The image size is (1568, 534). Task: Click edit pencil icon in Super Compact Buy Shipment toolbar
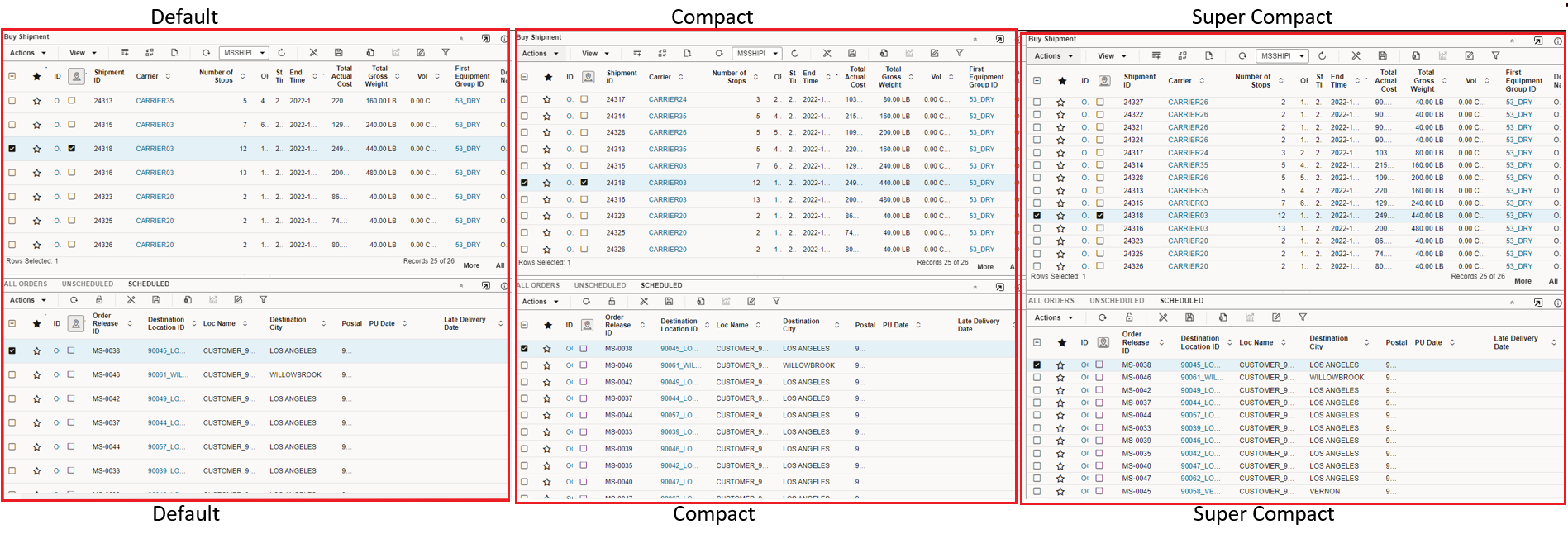point(1469,55)
